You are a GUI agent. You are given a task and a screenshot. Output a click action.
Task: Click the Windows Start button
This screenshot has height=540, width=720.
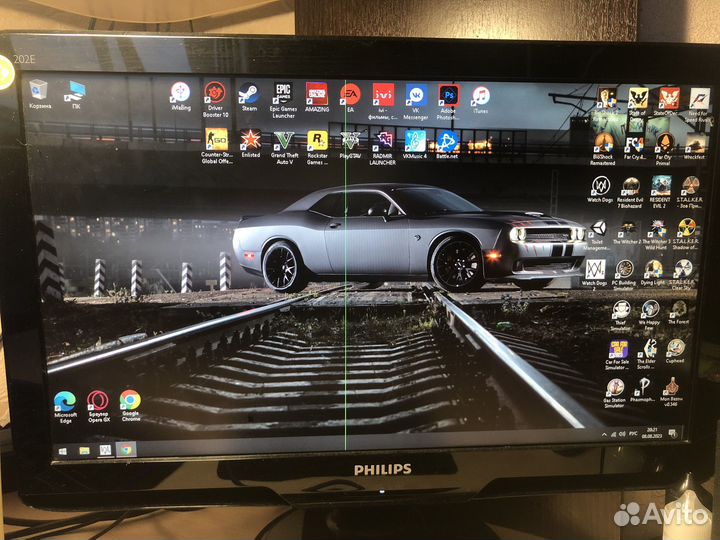[62, 451]
